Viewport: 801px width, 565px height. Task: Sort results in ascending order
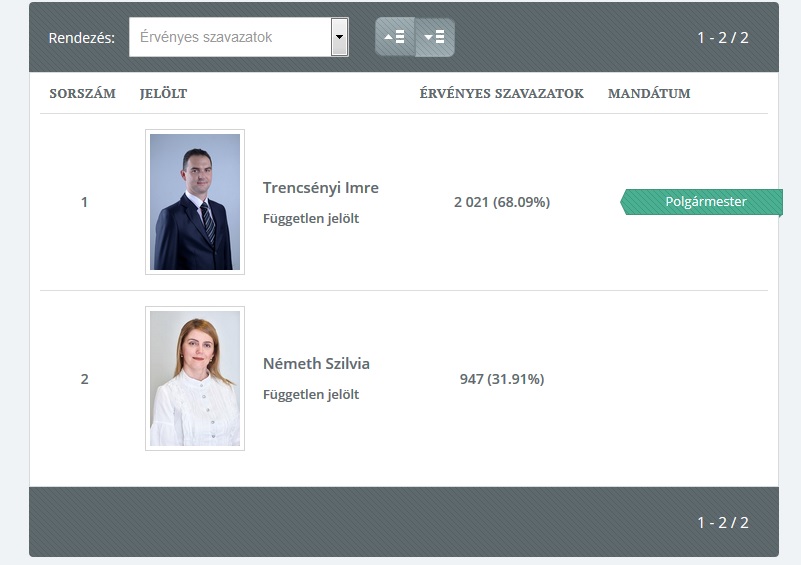(394, 37)
